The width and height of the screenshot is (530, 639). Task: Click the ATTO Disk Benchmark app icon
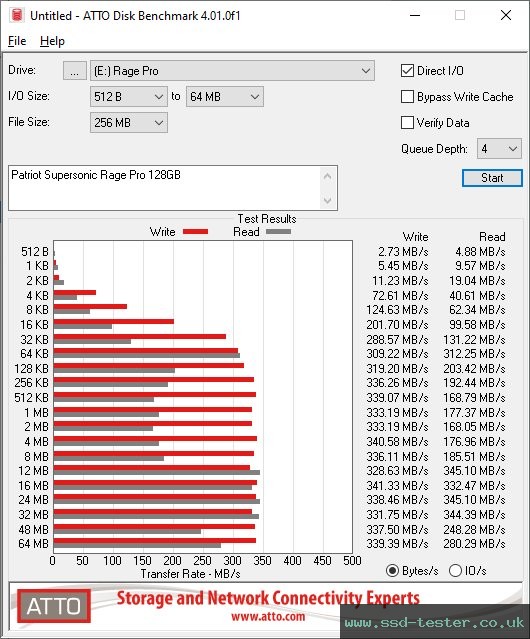pyautogui.click(x=17, y=15)
